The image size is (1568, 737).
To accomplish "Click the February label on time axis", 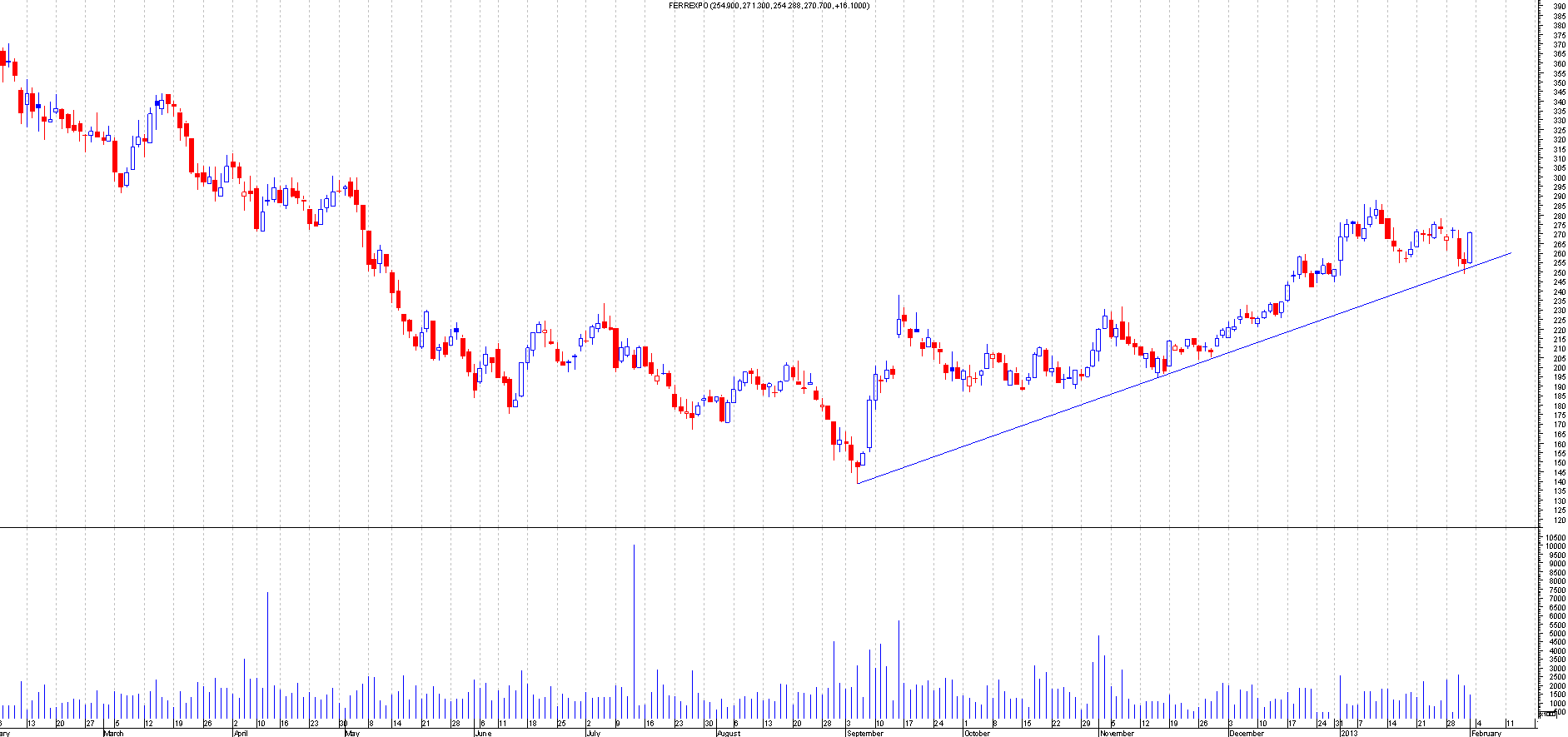I will pyautogui.click(x=1486, y=734).
